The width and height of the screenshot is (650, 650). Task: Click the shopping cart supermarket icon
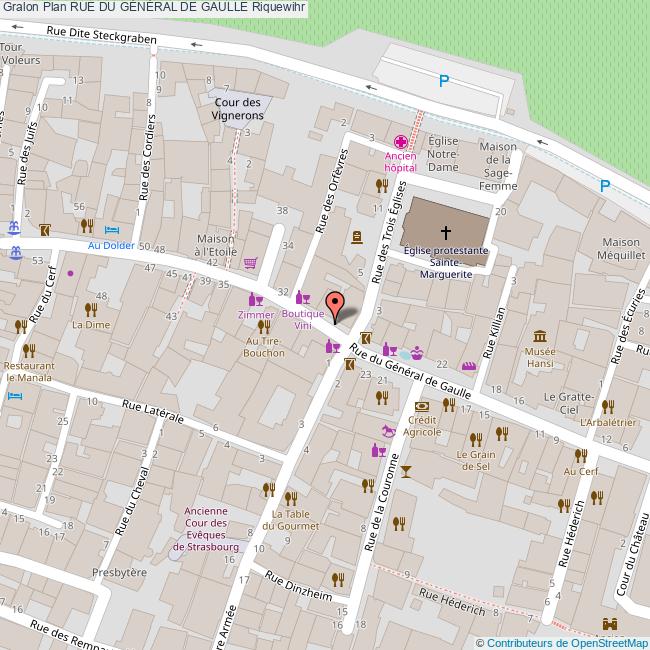pos(251,263)
